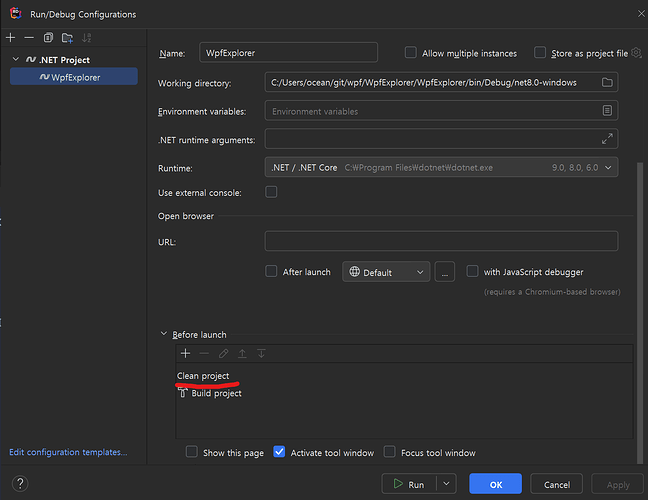Enable Allow multiple instances
The width and height of the screenshot is (648, 500).
[410, 53]
